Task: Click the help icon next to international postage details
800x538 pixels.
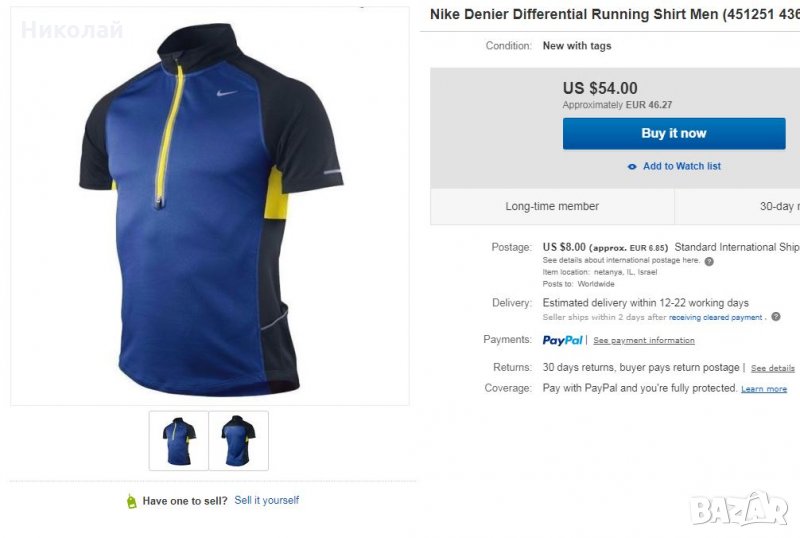Action: [x=709, y=262]
